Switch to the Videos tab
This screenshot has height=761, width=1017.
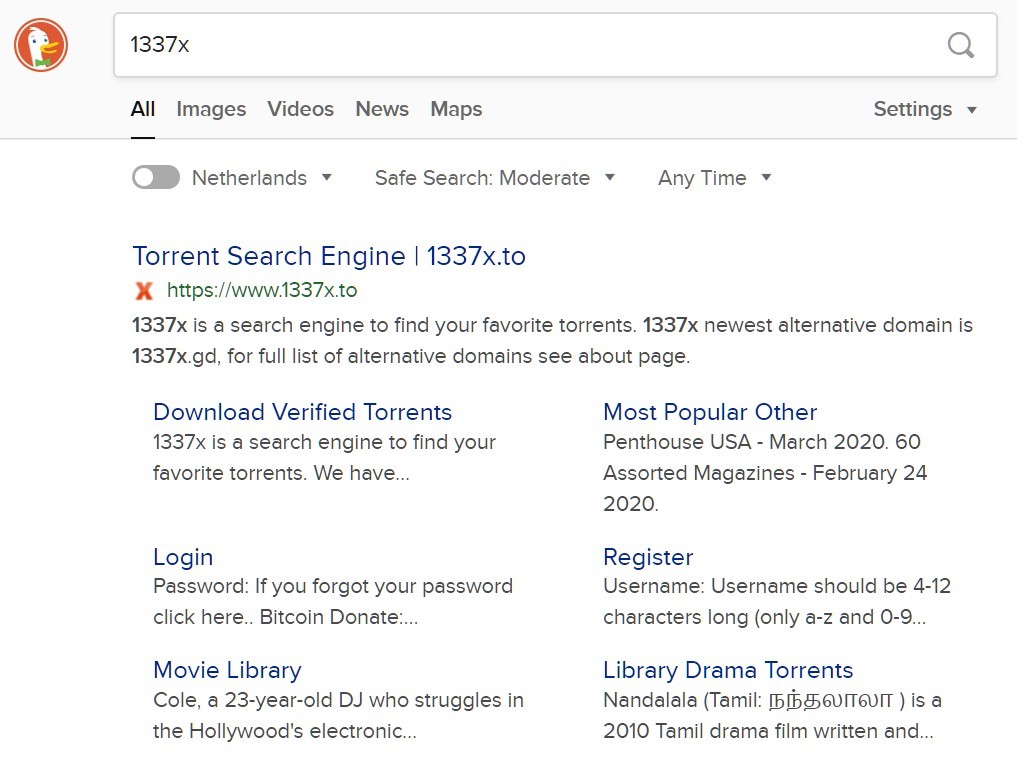(300, 109)
